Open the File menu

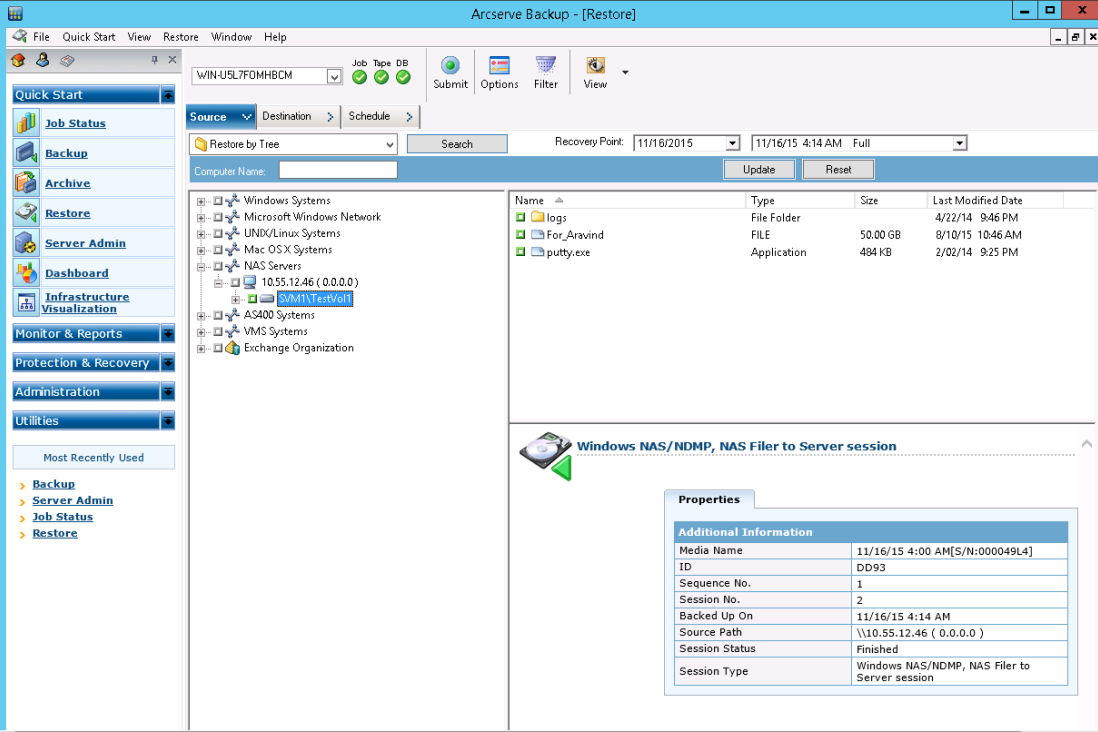pos(41,37)
